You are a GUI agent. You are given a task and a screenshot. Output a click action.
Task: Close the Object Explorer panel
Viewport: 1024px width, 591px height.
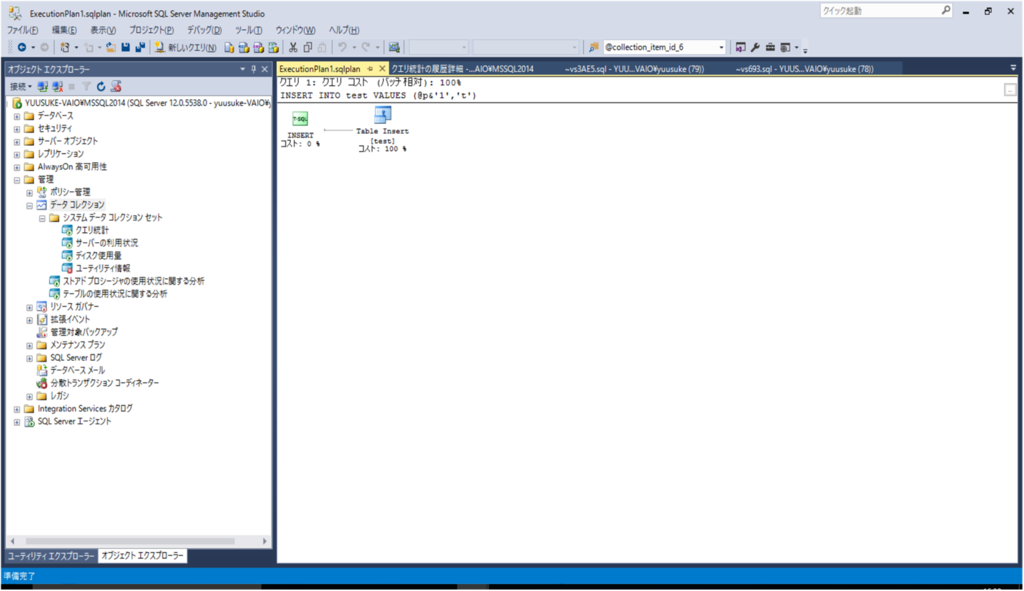(264, 69)
